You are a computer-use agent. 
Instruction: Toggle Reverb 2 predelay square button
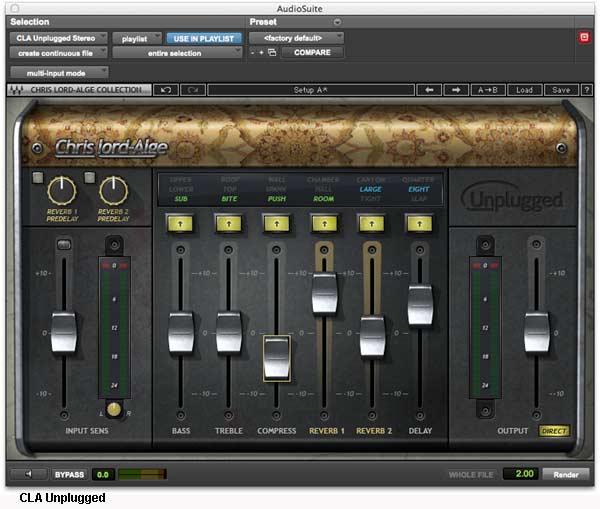[x=90, y=177]
